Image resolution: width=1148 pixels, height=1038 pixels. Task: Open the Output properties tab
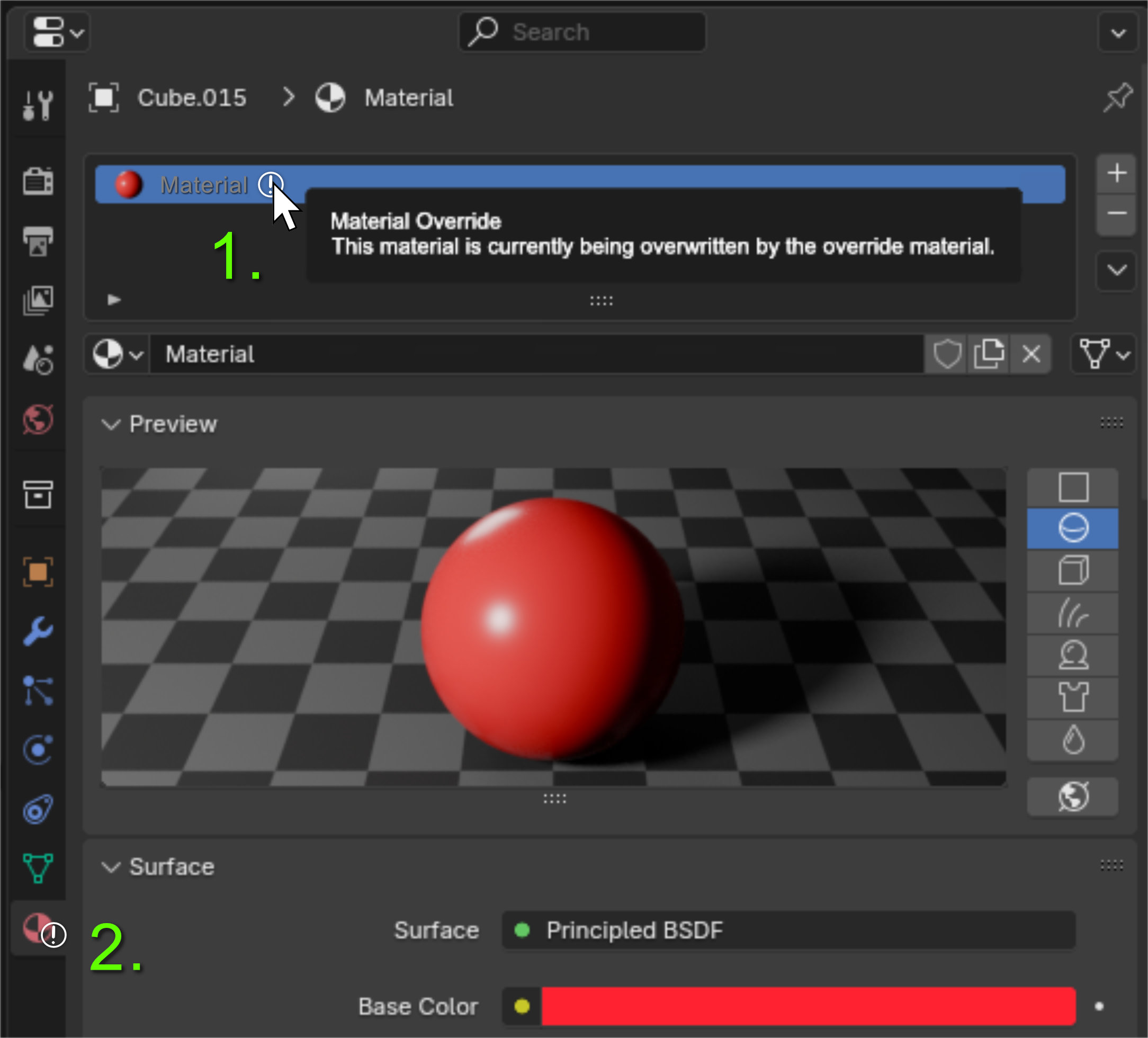(x=38, y=241)
